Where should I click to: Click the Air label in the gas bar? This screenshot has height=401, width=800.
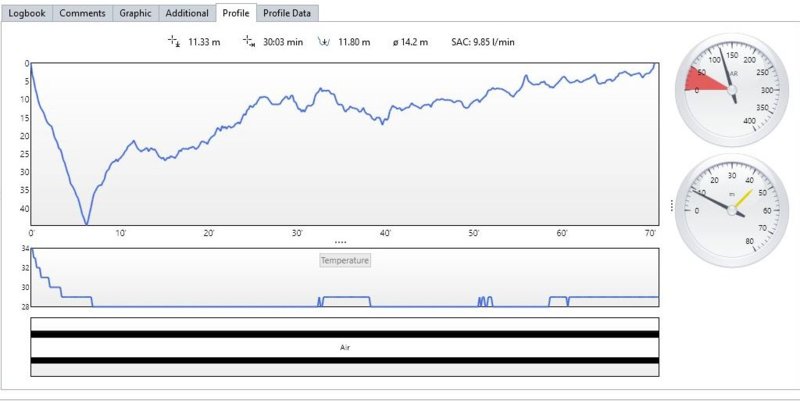tap(345, 347)
